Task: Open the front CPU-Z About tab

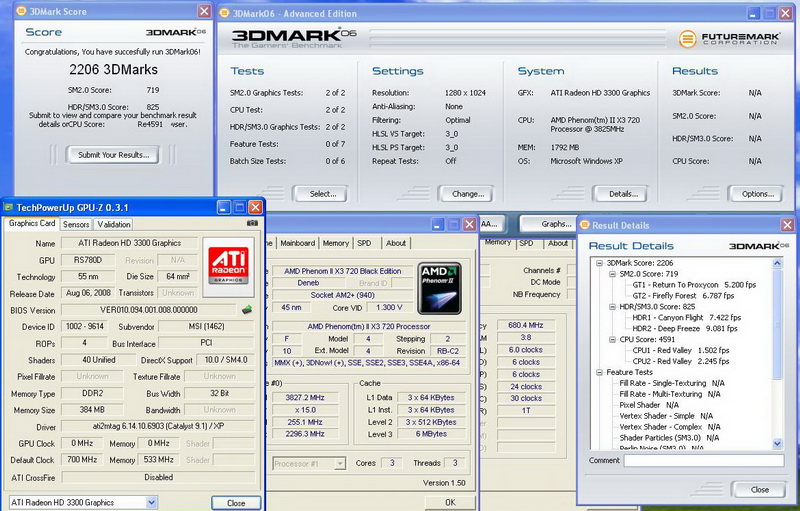Action: (396, 243)
